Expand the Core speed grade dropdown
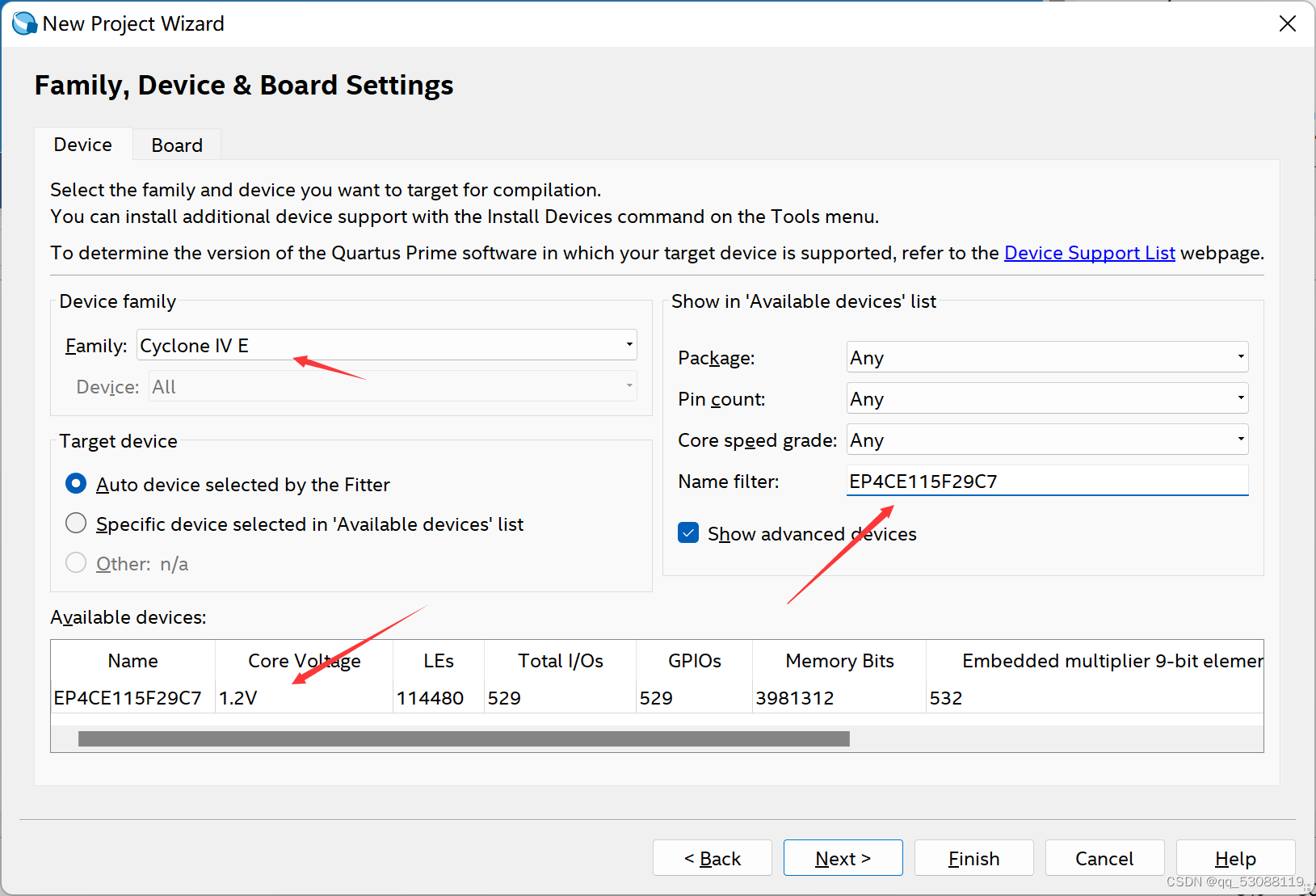1316x896 pixels. 1047,440
